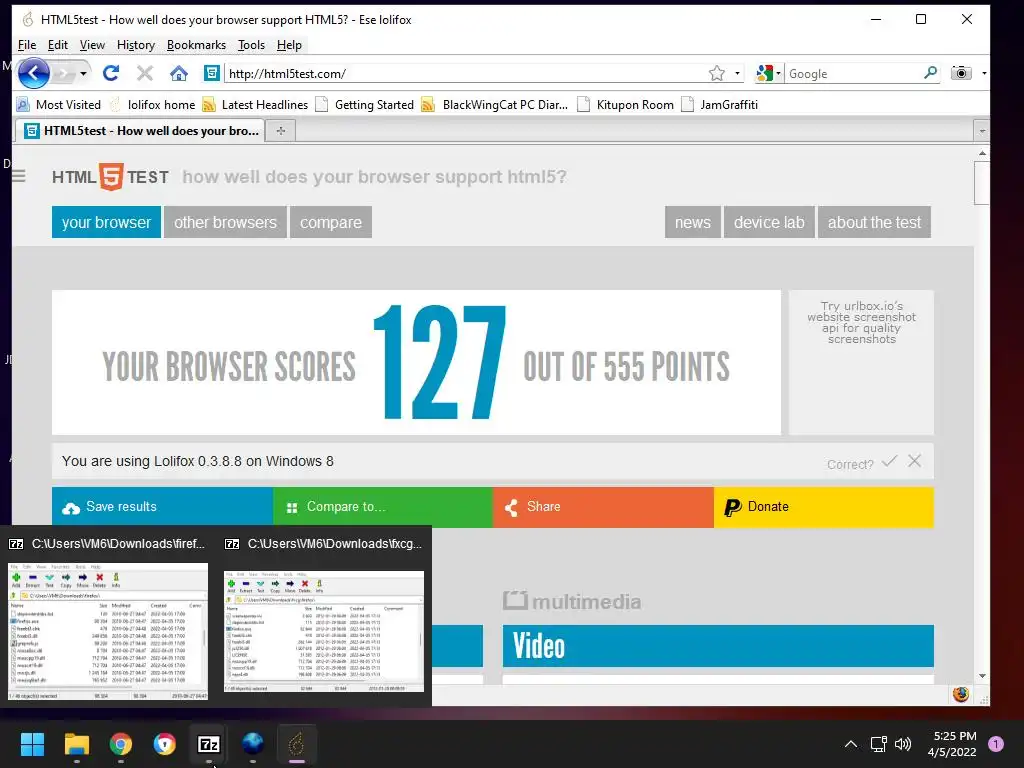The width and height of the screenshot is (1024, 768).
Task: Click the 7-Zip taskbar icon
Action: tap(208, 744)
